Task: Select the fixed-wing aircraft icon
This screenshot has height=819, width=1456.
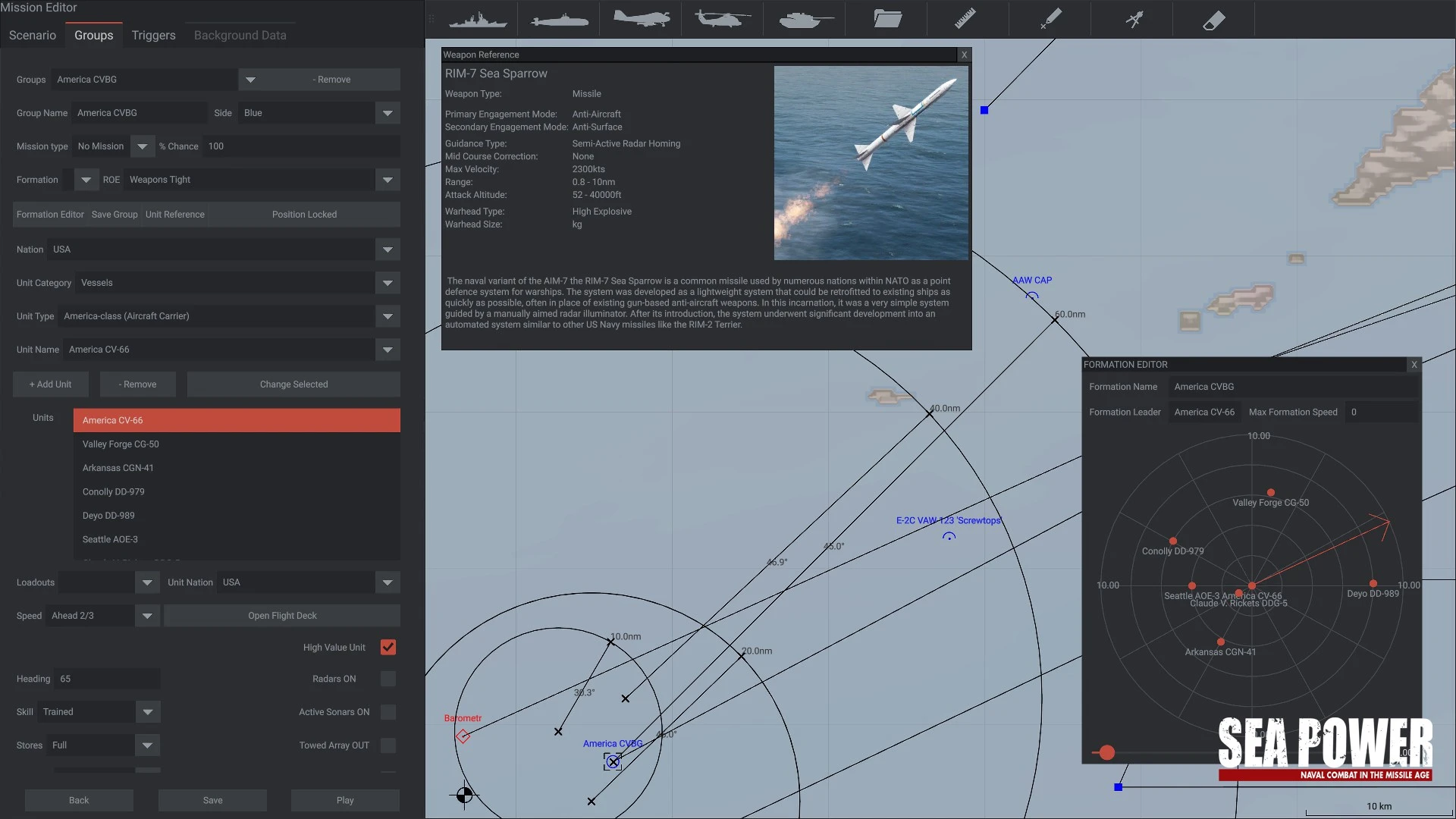Action: tap(641, 19)
